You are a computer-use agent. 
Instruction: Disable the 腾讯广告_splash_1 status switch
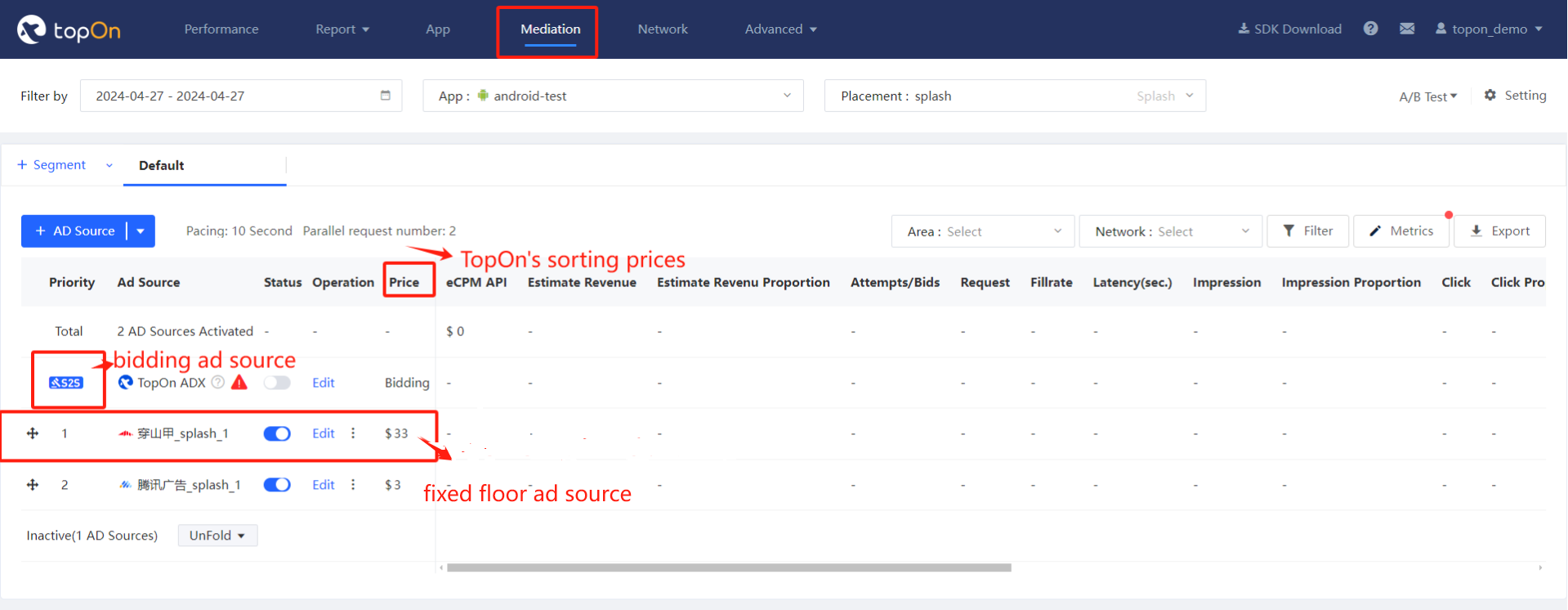[x=277, y=485]
